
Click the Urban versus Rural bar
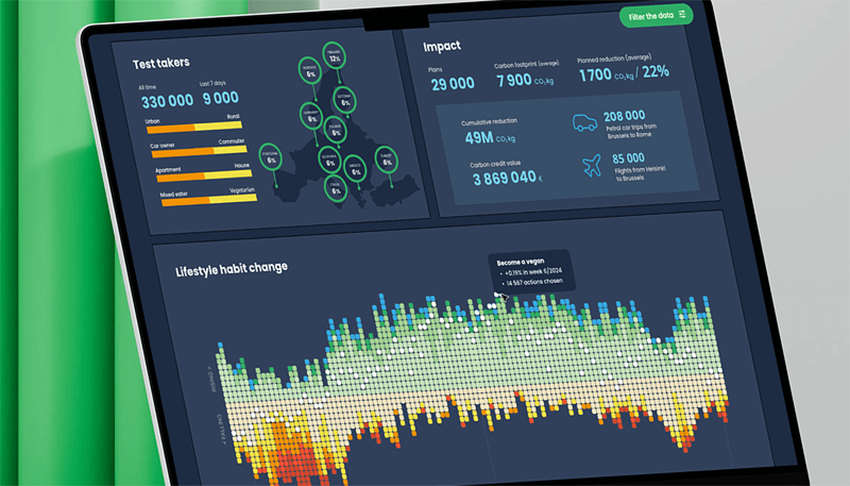pos(193,127)
